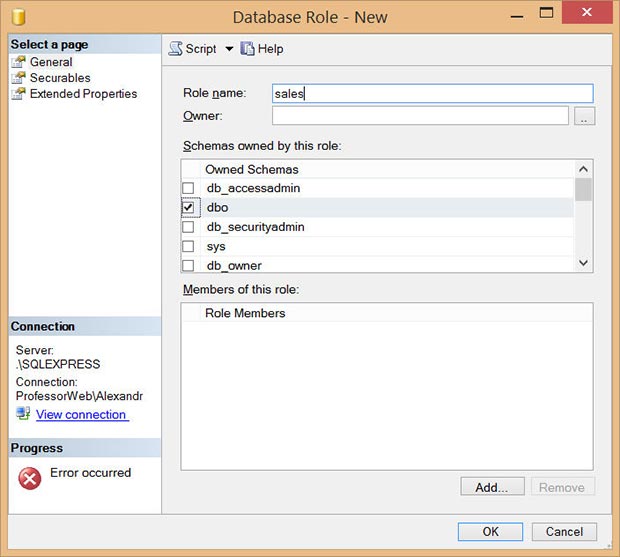The width and height of the screenshot is (620, 557).
Task: Click the View connection properties icon
Action: (23, 414)
